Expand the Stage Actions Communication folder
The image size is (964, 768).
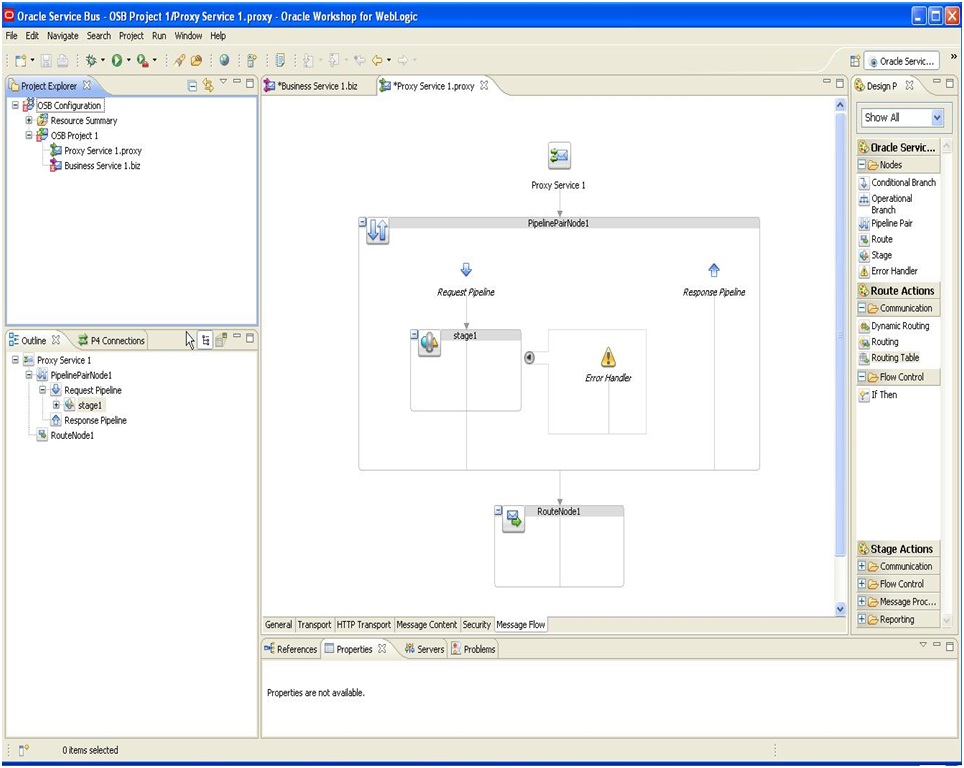(861, 566)
